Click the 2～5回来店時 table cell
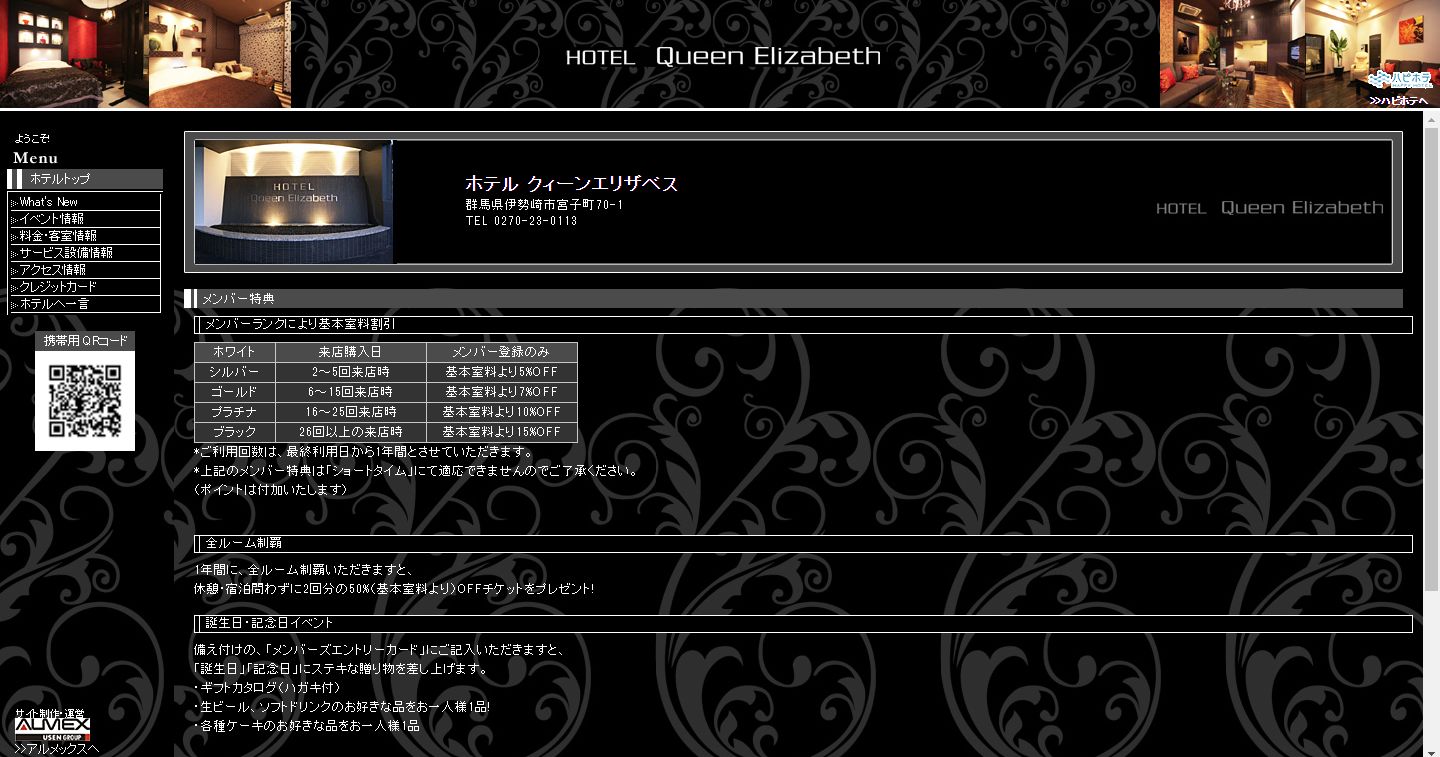This screenshot has width=1440, height=757. (x=351, y=372)
